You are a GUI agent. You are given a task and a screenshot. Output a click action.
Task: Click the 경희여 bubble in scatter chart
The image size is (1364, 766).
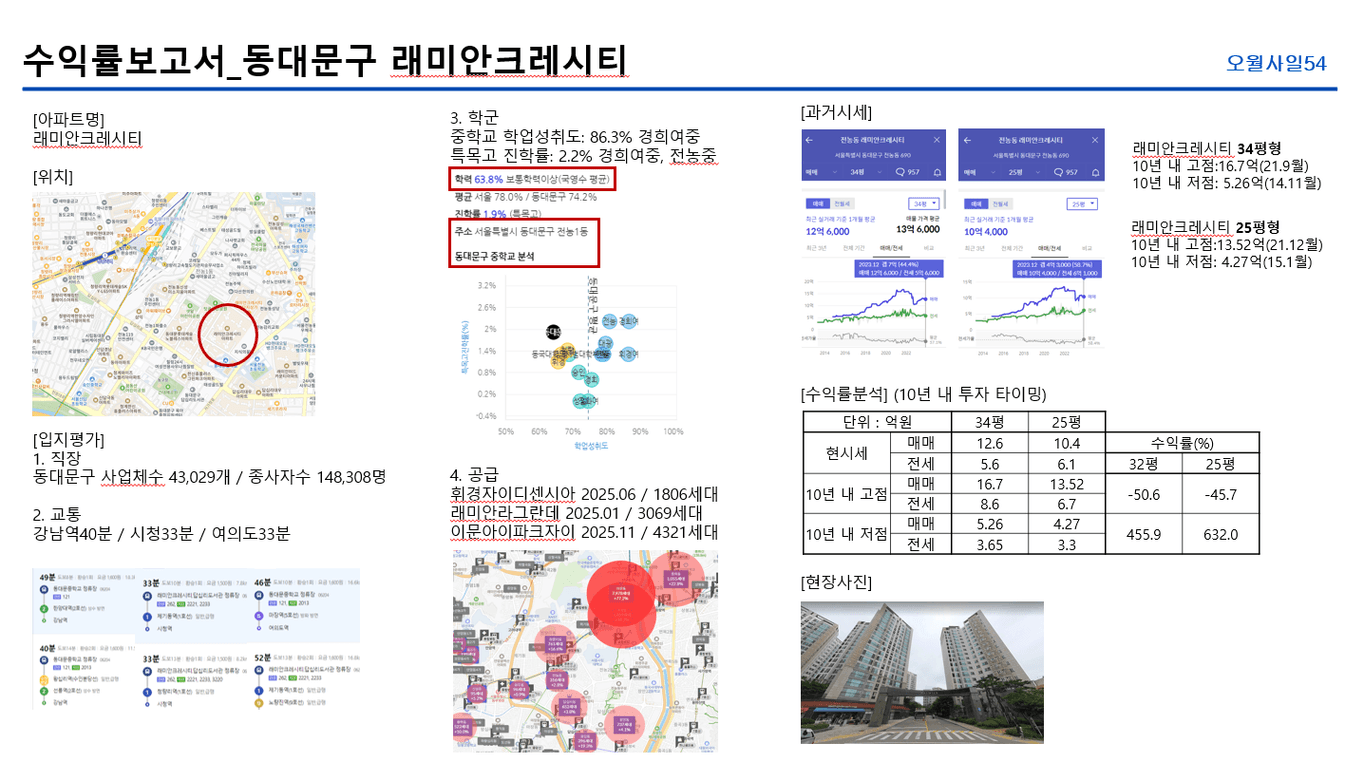point(628,321)
